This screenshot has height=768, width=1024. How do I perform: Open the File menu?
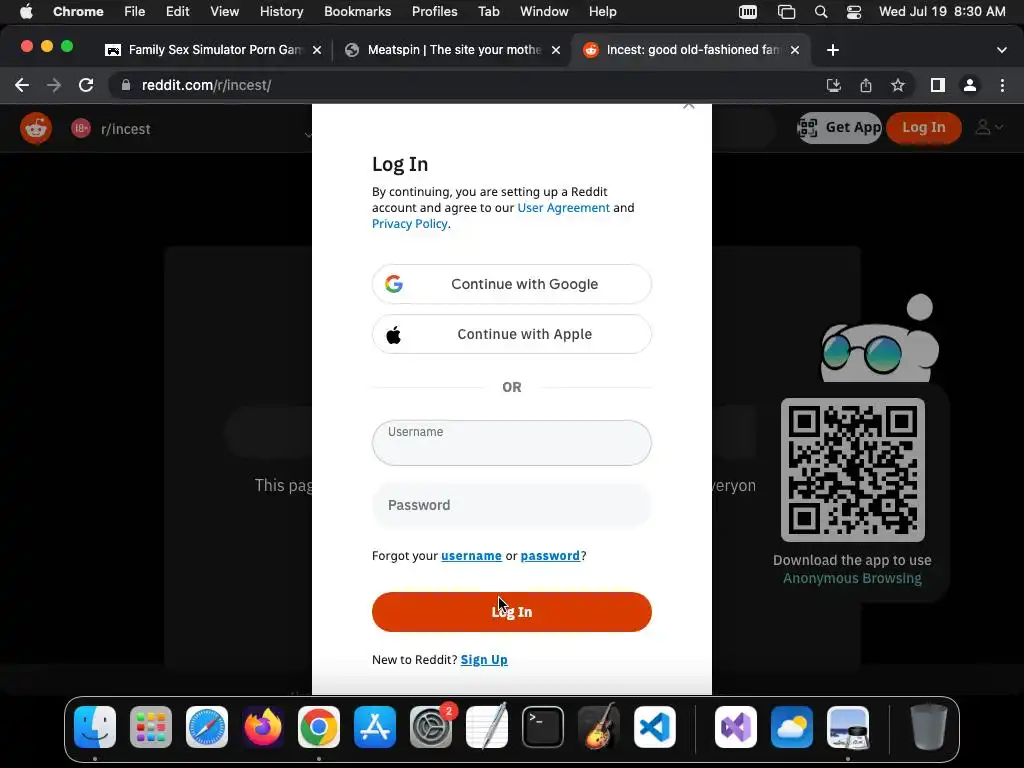(135, 12)
